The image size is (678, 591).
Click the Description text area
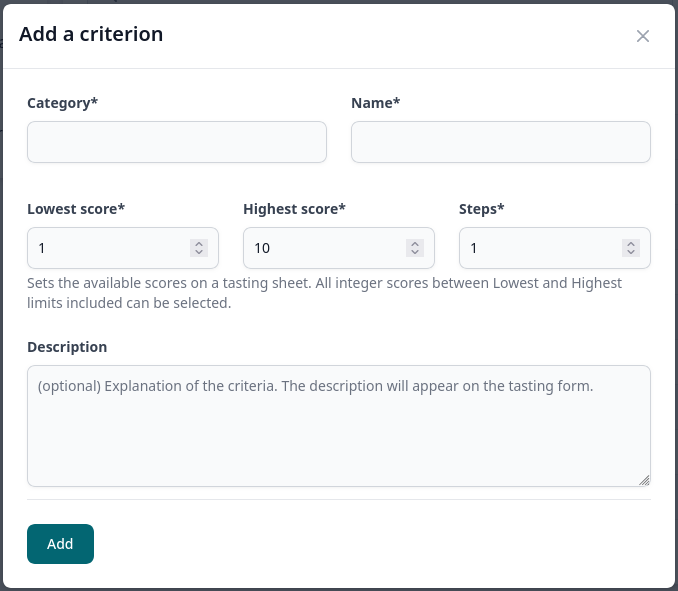(x=339, y=426)
